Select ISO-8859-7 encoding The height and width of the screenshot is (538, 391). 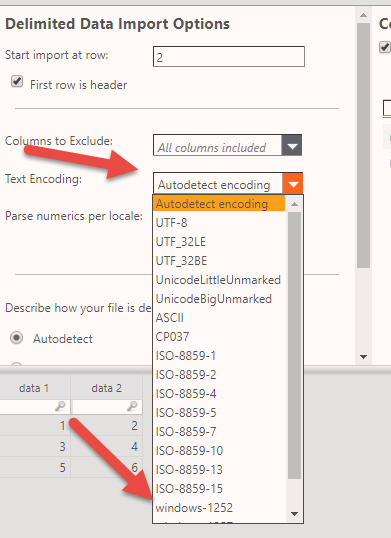coord(219,432)
